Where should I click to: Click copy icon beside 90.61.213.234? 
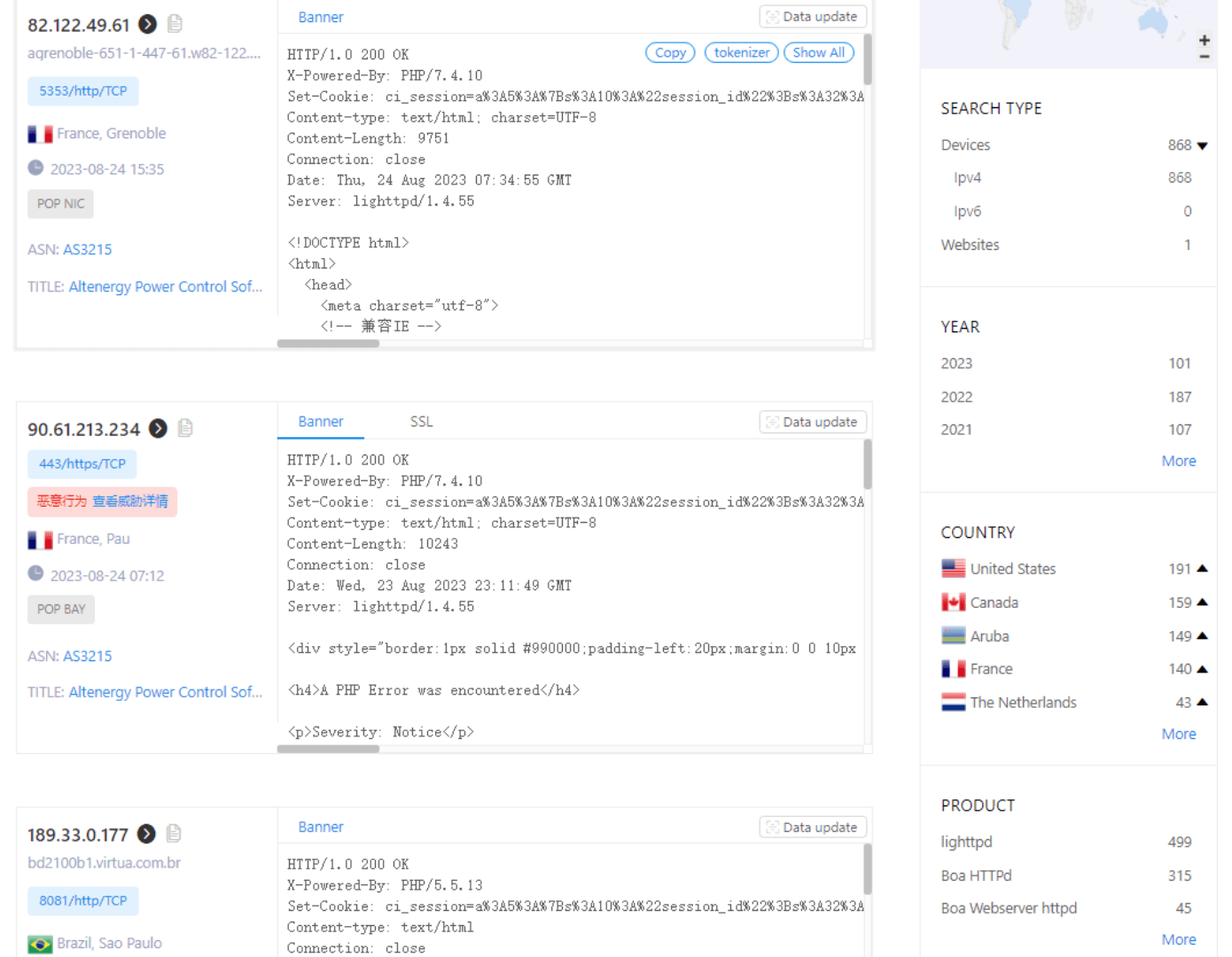click(185, 429)
